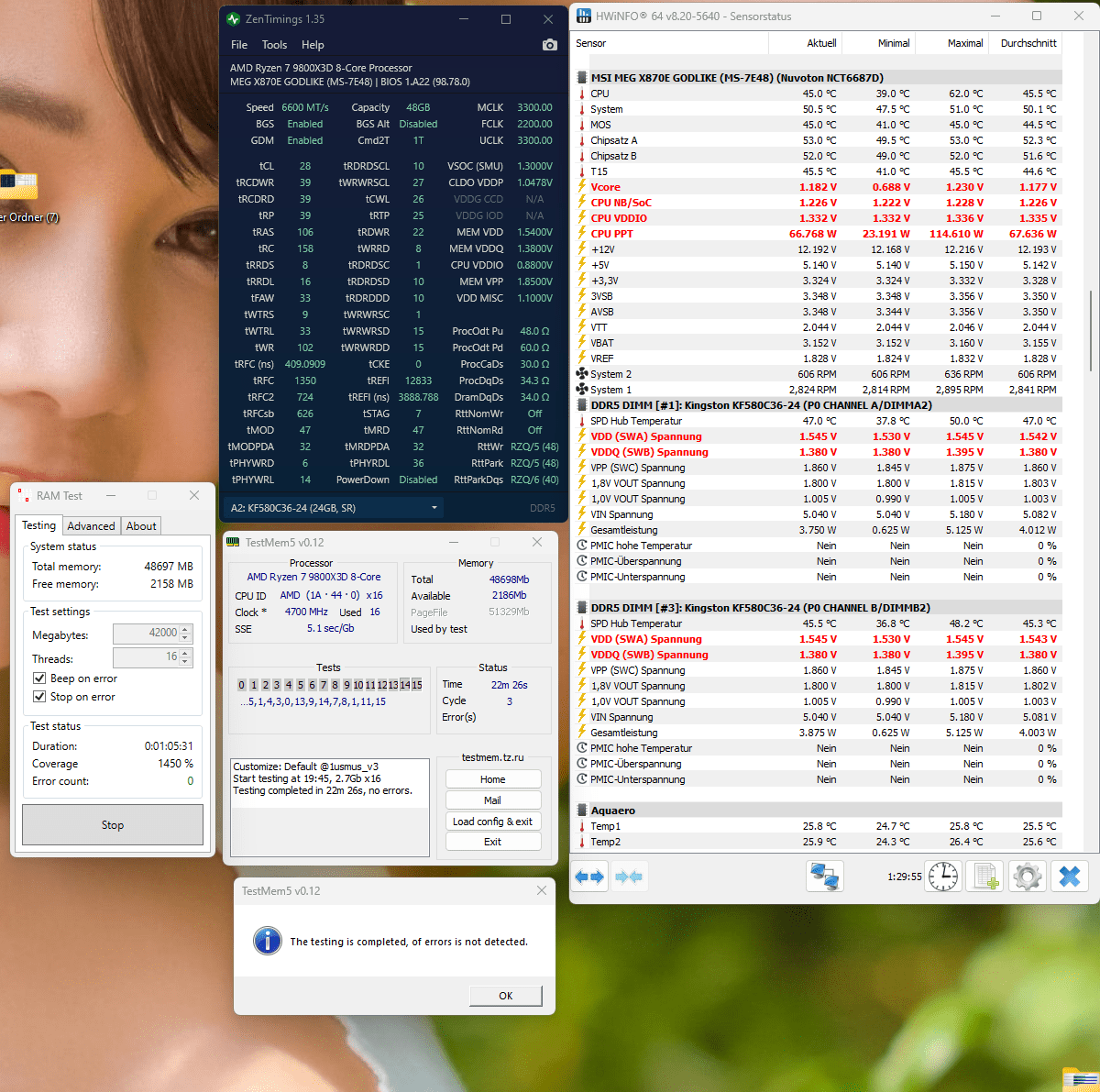
Task: Click the Vcore lightning bolt icon
Action: click(x=582, y=187)
